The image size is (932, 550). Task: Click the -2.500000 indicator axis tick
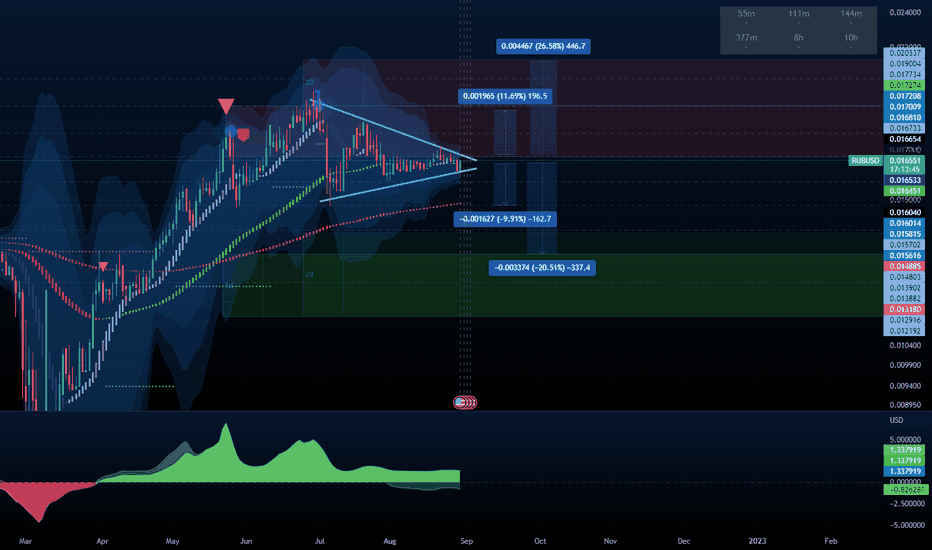pos(905,504)
